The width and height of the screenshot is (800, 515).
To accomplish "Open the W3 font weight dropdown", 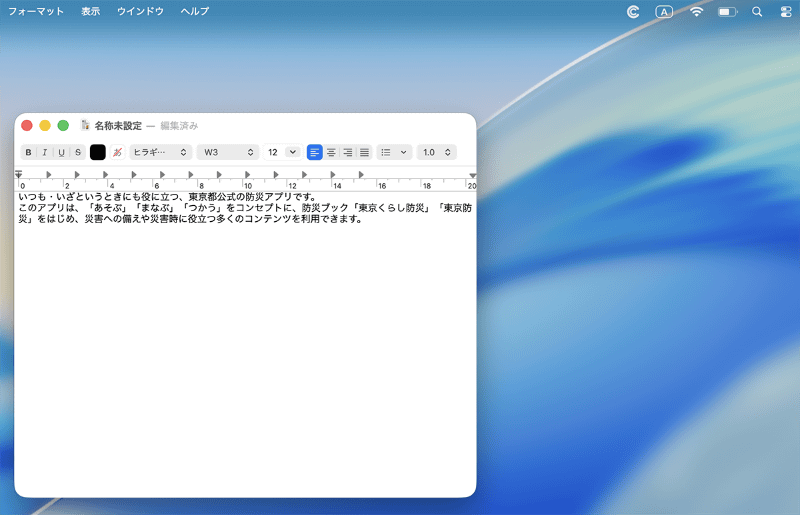I will (228, 152).
